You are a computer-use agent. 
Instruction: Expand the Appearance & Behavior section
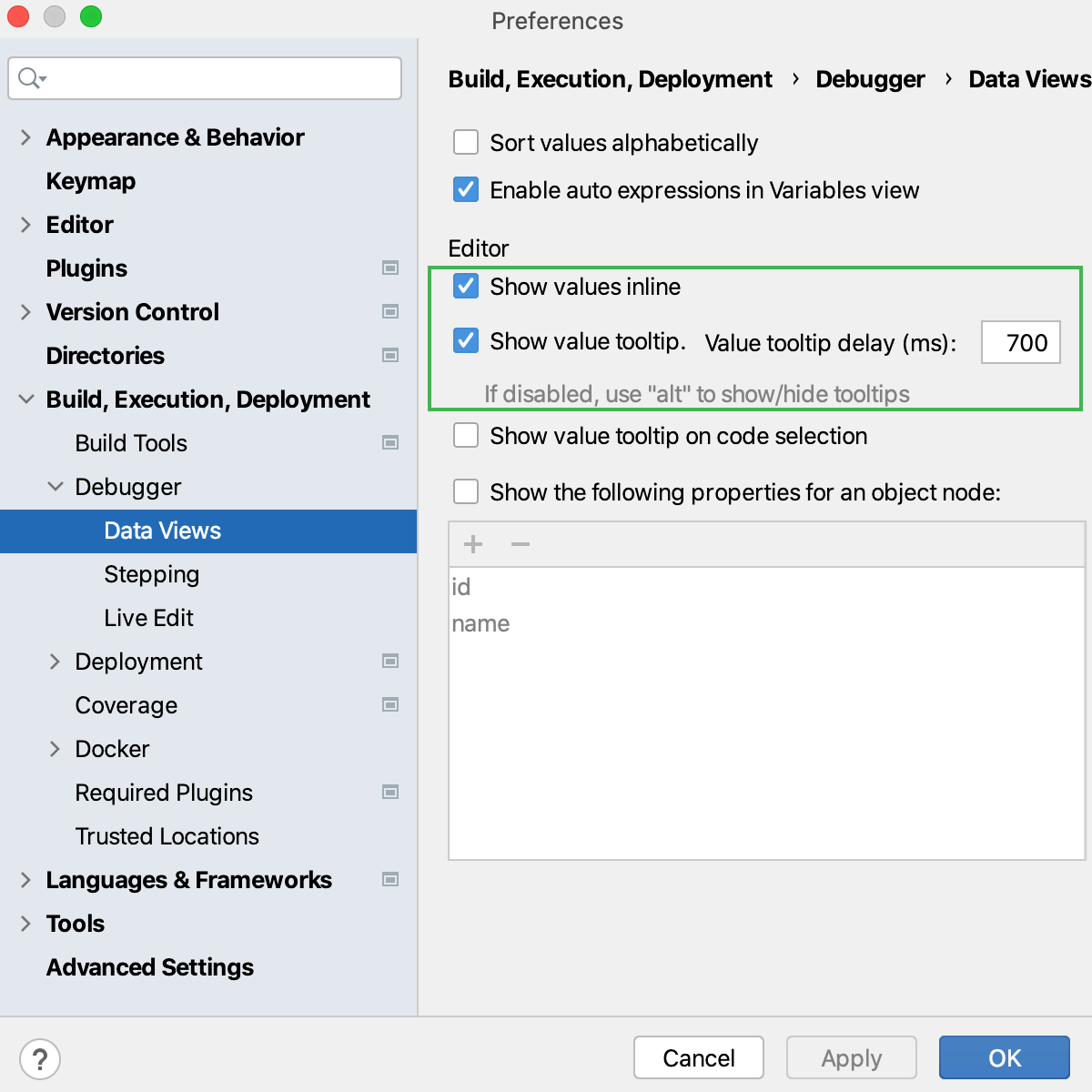(x=25, y=136)
